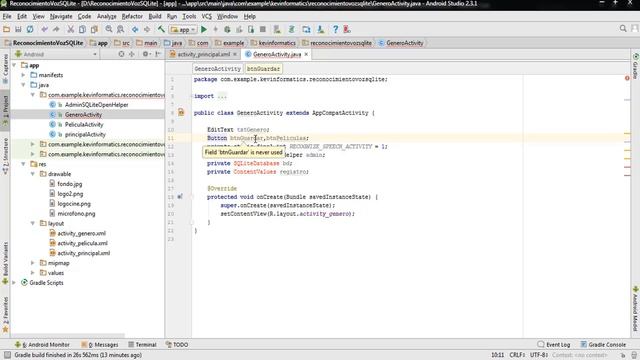Click the Back navigation arrow
Screen dimensions: 640x360
(135, 29)
